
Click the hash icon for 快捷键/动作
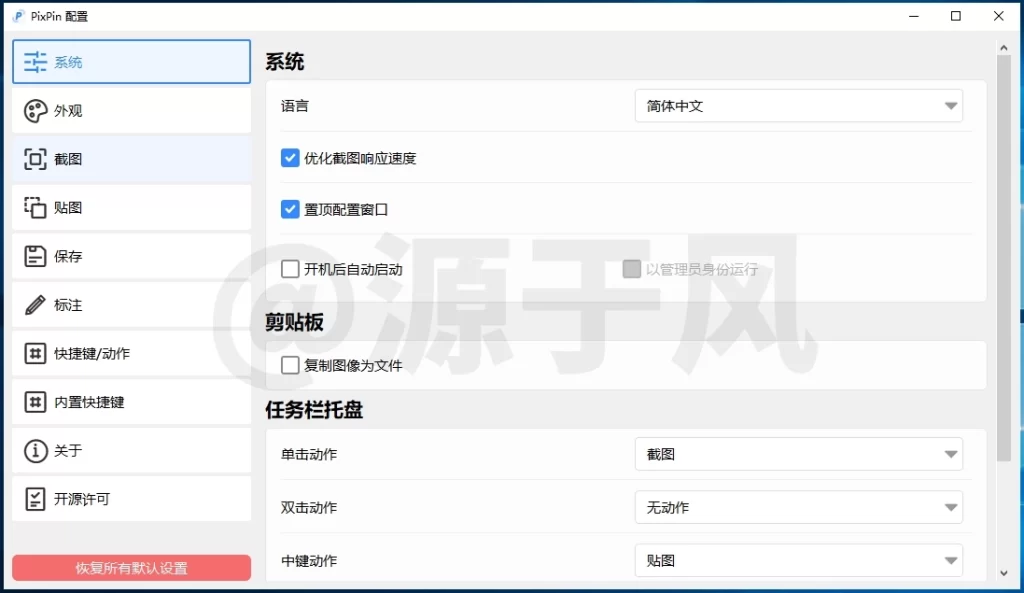[x=36, y=353]
